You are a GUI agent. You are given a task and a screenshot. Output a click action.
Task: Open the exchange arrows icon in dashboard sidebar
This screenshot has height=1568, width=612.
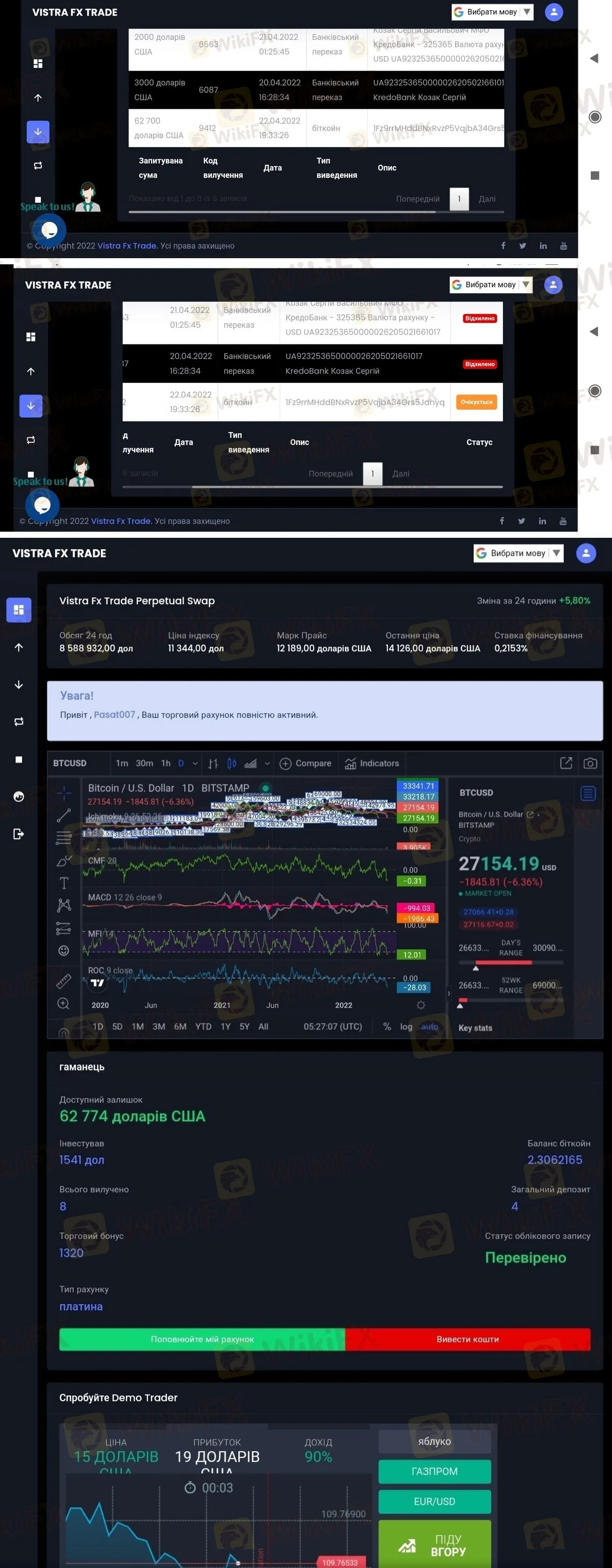19,721
